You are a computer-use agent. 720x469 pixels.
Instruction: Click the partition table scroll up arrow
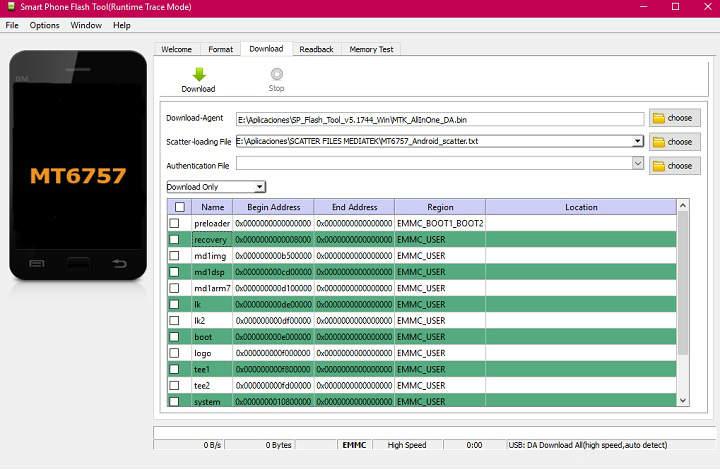[683, 205]
